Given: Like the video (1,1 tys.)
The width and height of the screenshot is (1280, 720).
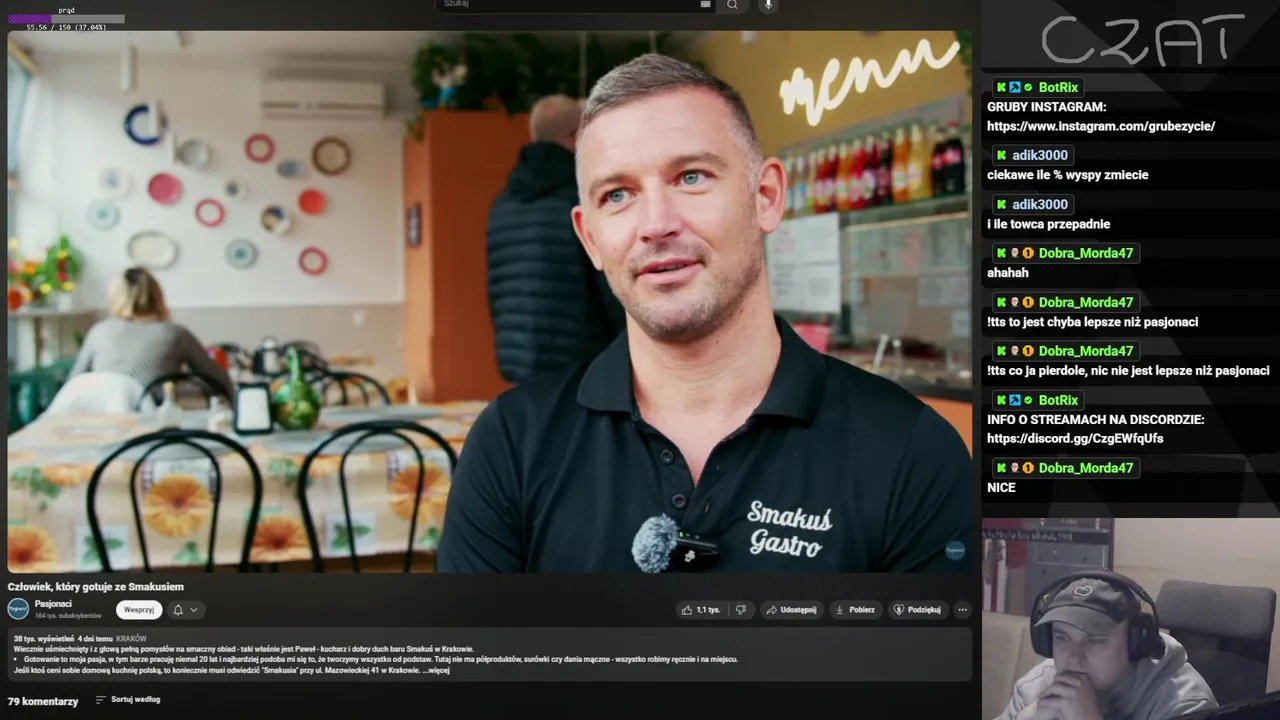Looking at the screenshot, I should coord(701,610).
